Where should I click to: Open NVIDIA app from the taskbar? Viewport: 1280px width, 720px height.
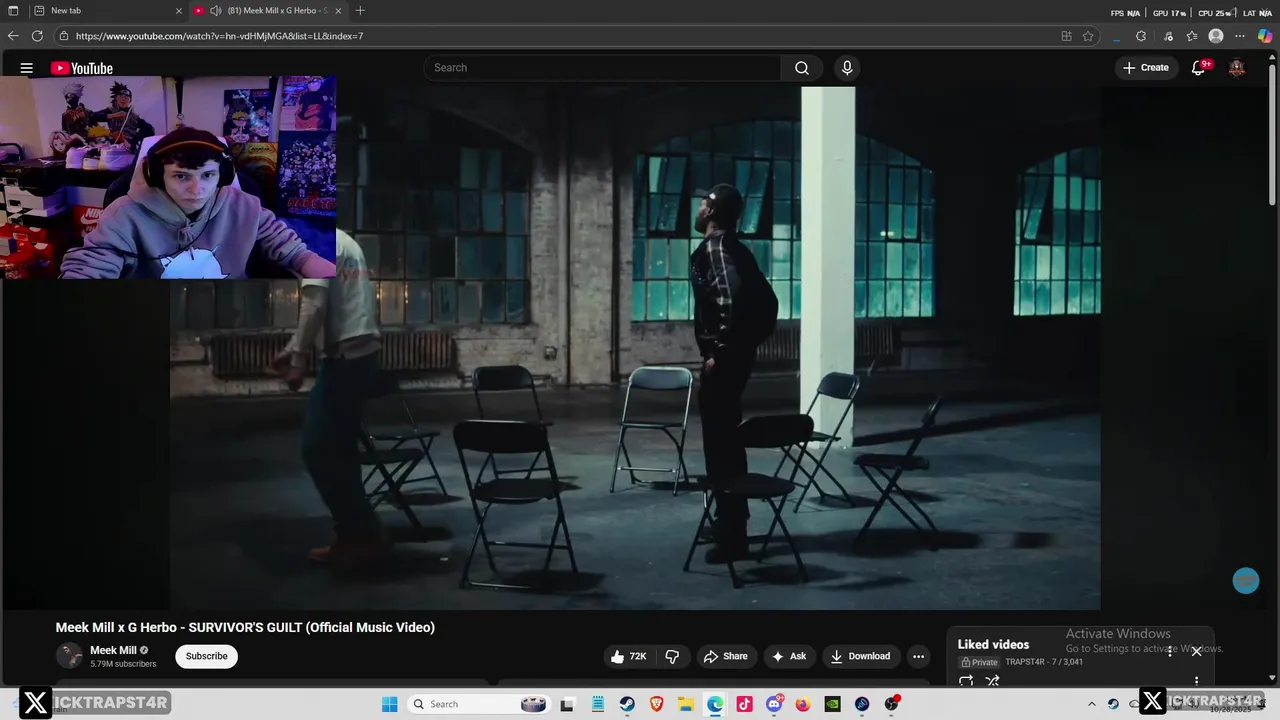point(832,704)
